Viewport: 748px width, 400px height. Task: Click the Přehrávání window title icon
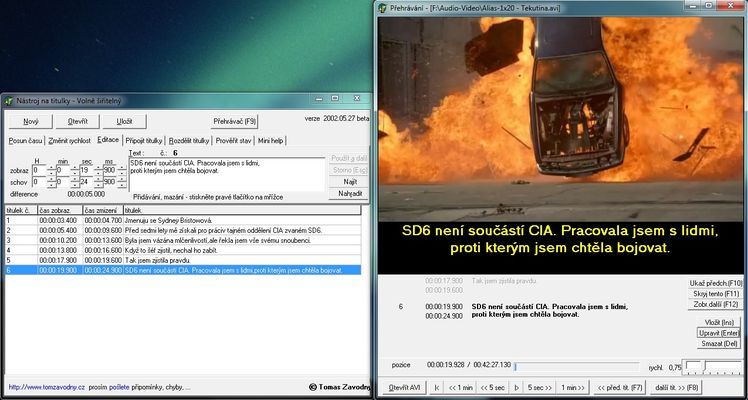click(x=383, y=8)
